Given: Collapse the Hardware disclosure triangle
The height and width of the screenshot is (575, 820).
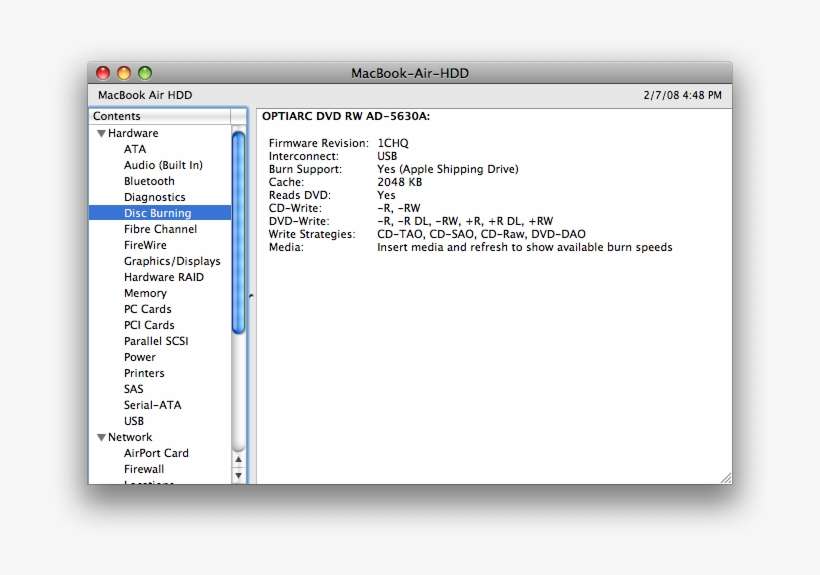Looking at the screenshot, I should click(x=101, y=133).
